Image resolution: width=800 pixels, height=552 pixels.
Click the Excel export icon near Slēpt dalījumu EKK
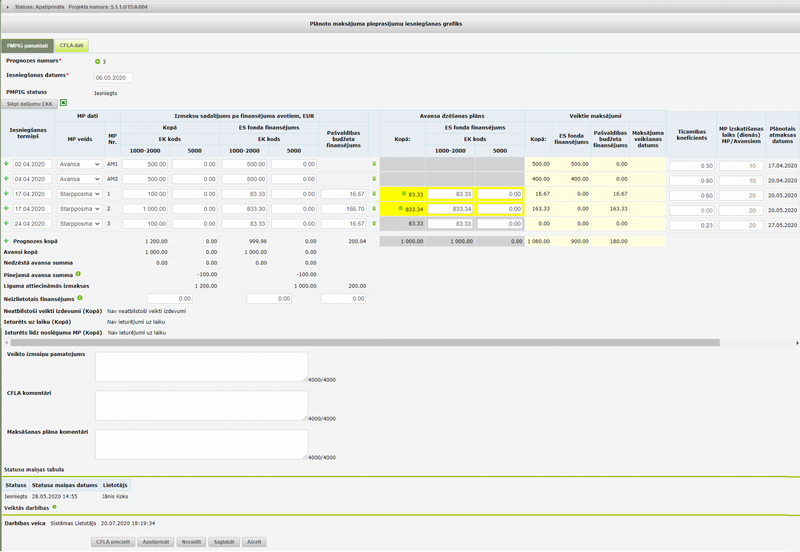63,102
